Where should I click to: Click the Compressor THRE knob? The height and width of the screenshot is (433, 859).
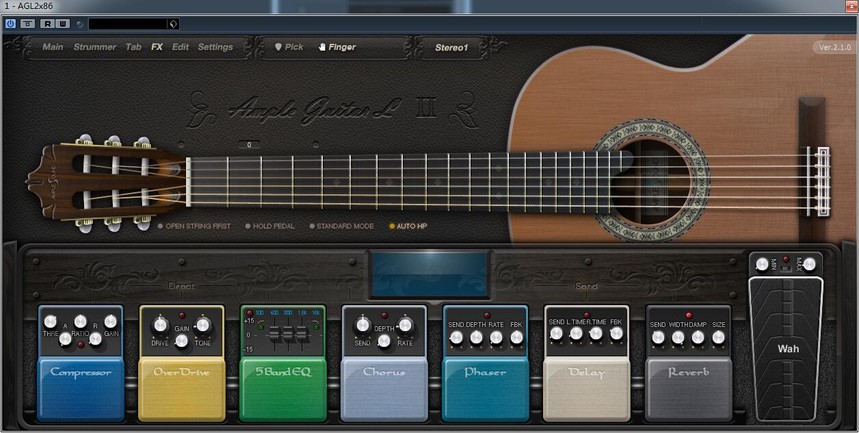click(50, 322)
